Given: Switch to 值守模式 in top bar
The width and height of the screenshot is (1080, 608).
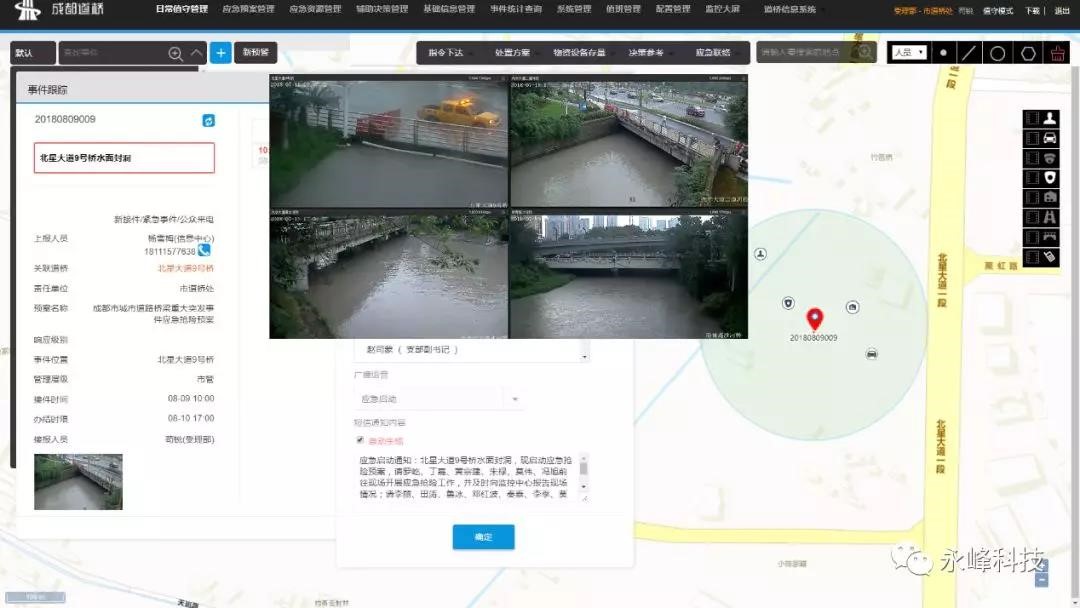Looking at the screenshot, I should point(997,10).
